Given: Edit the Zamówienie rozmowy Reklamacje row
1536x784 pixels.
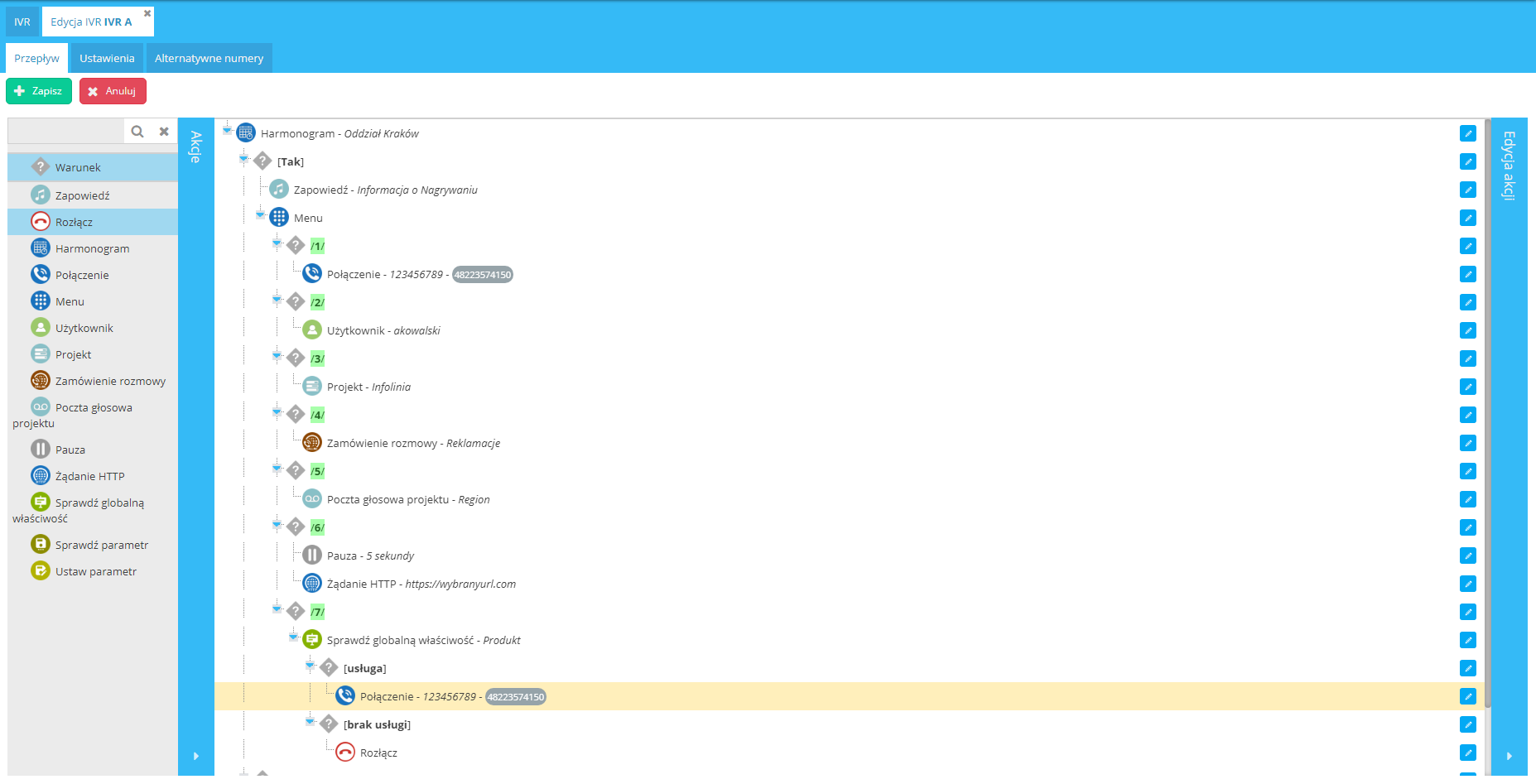Looking at the screenshot, I should [1468, 443].
